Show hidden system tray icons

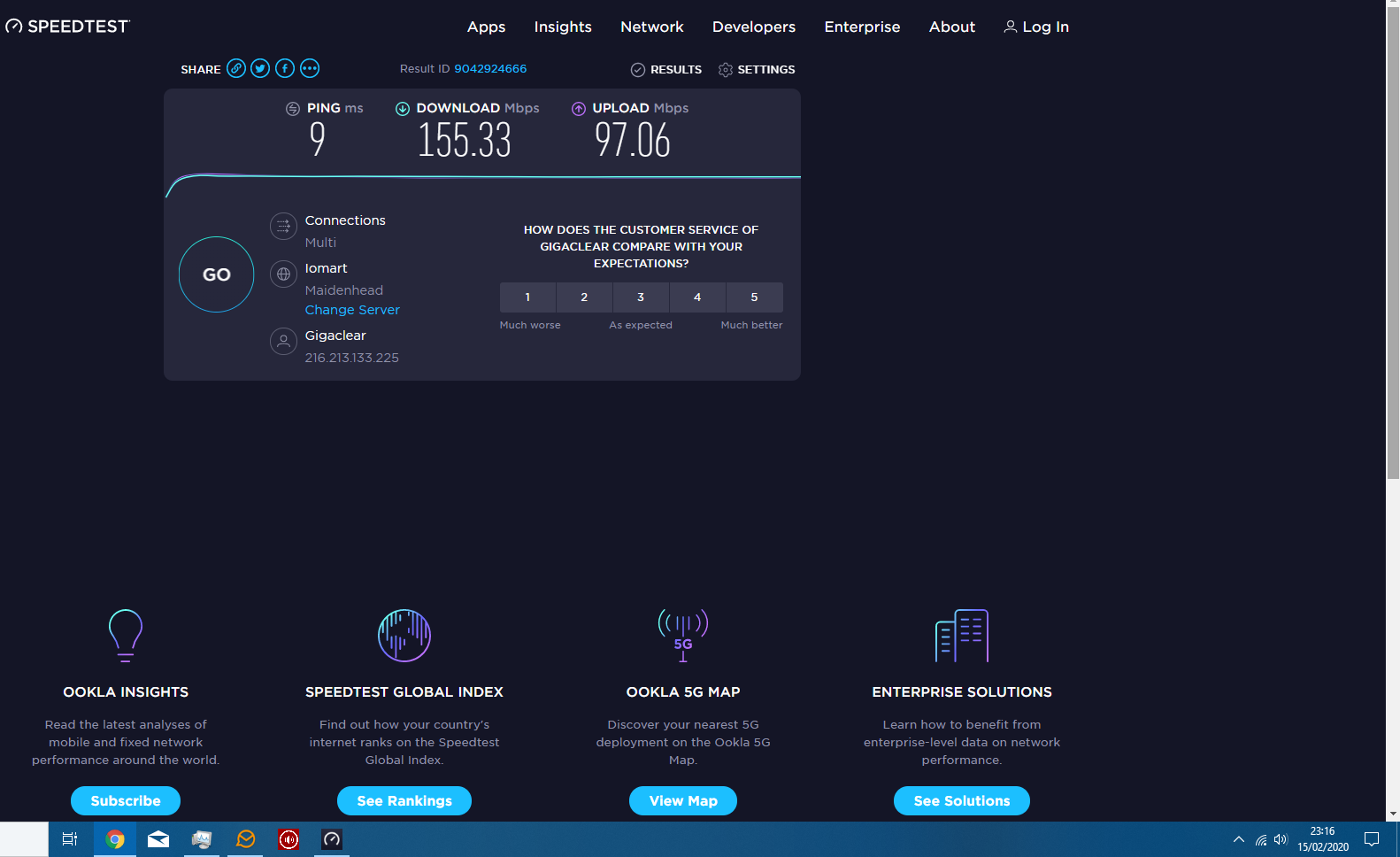tap(1239, 839)
